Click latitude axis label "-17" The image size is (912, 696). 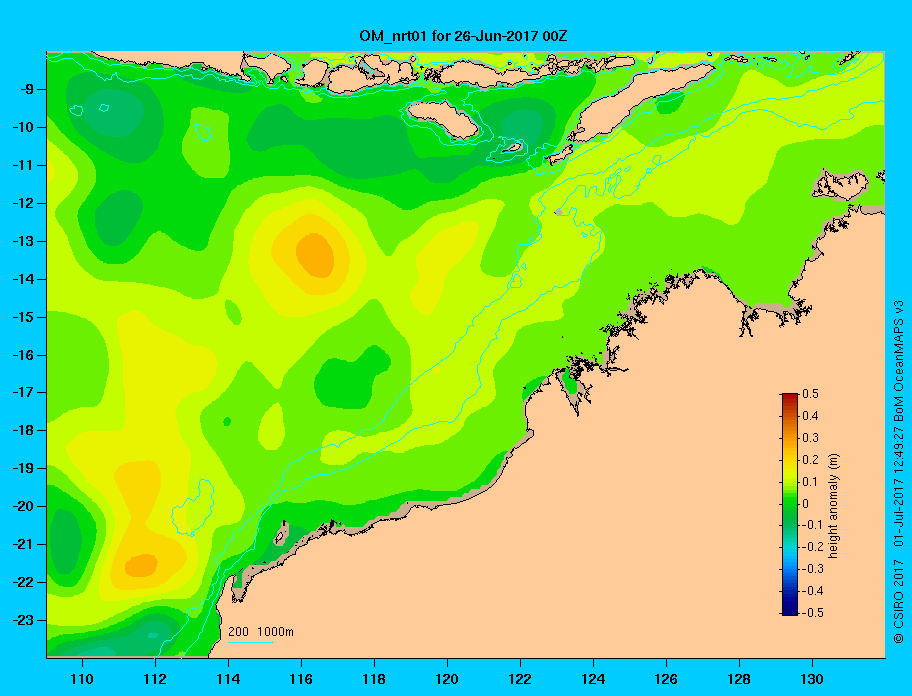(x=26, y=392)
